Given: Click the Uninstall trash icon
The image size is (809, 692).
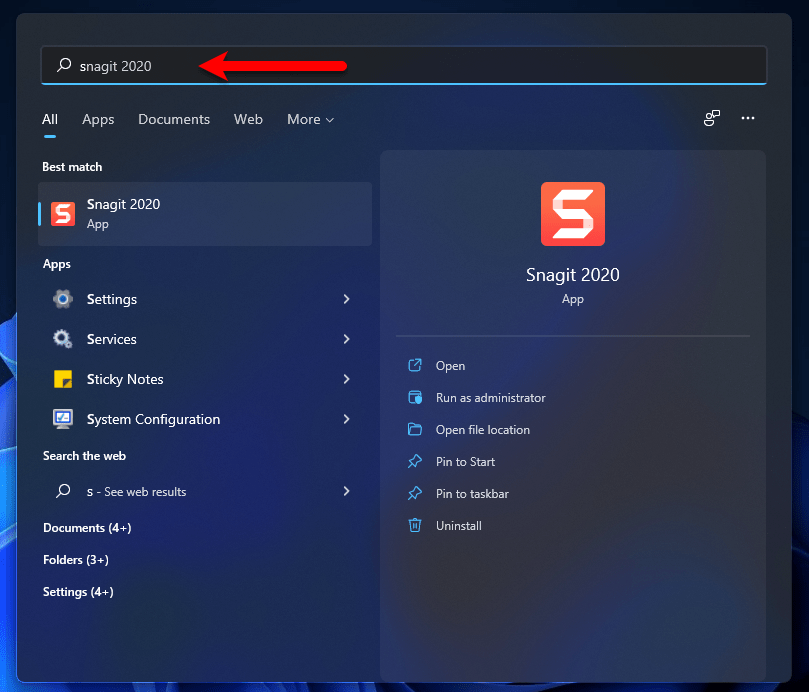Looking at the screenshot, I should [415, 525].
